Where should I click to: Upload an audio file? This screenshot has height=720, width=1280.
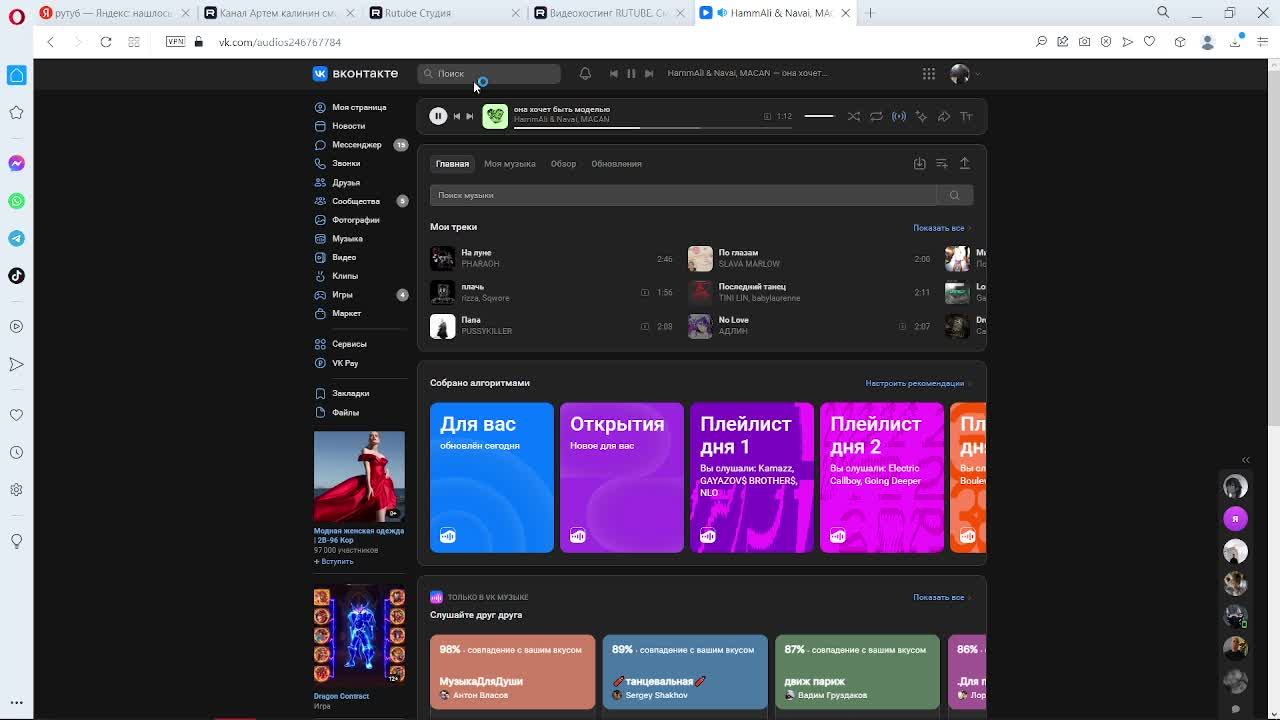(965, 163)
